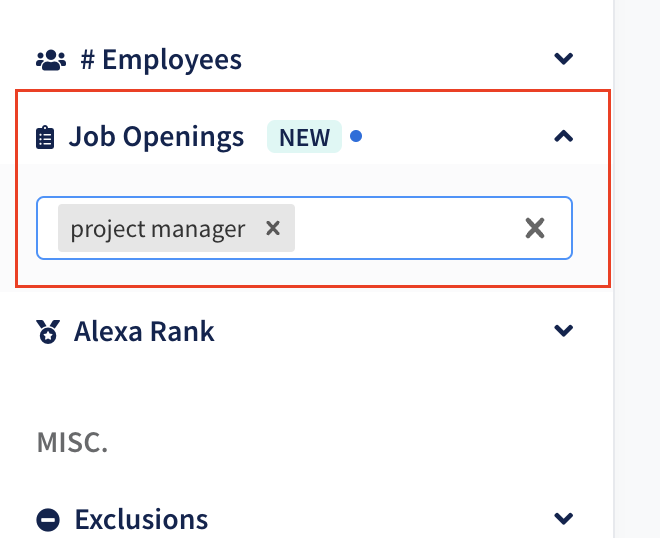The width and height of the screenshot is (660, 538).
Task: Open the Exclusions filter label
Action: pyautogui.click(x=141, y=519)
